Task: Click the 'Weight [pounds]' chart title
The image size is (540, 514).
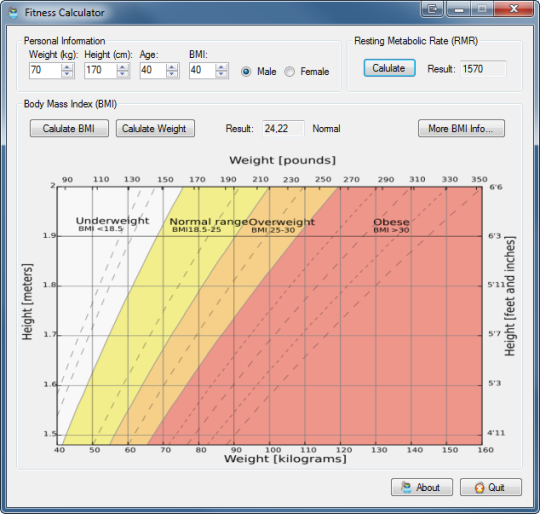Action: click(x=282, y=160)
